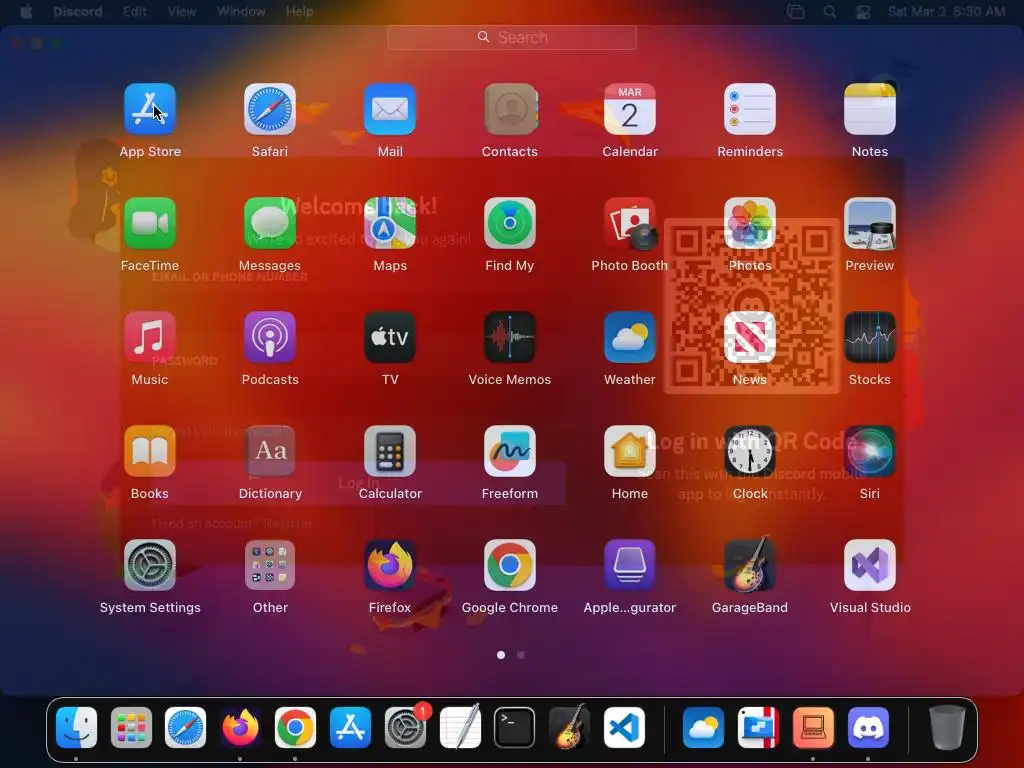1024x768 pixels.
Task: Open Home app
Action: coord(630,451)
